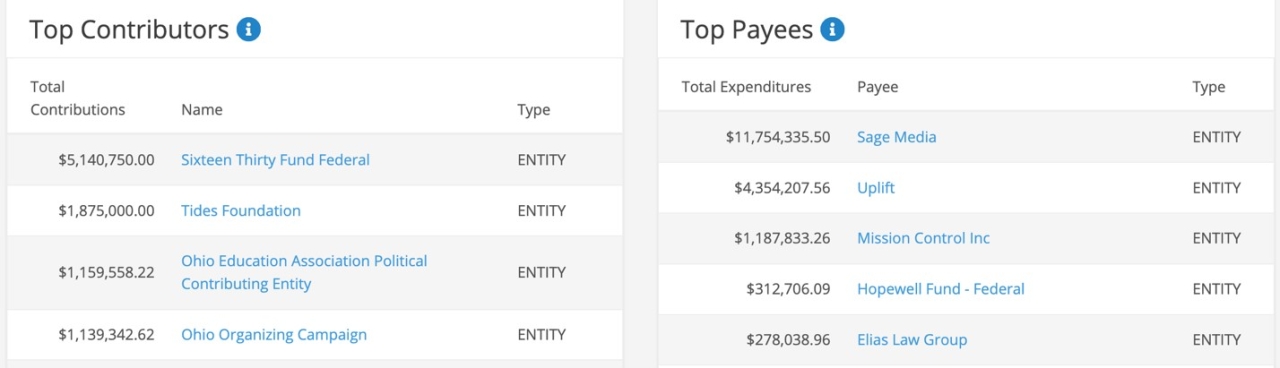Open the Sage Media payee link
Screen dimensions: 1280x368
(x=897, y=137)
